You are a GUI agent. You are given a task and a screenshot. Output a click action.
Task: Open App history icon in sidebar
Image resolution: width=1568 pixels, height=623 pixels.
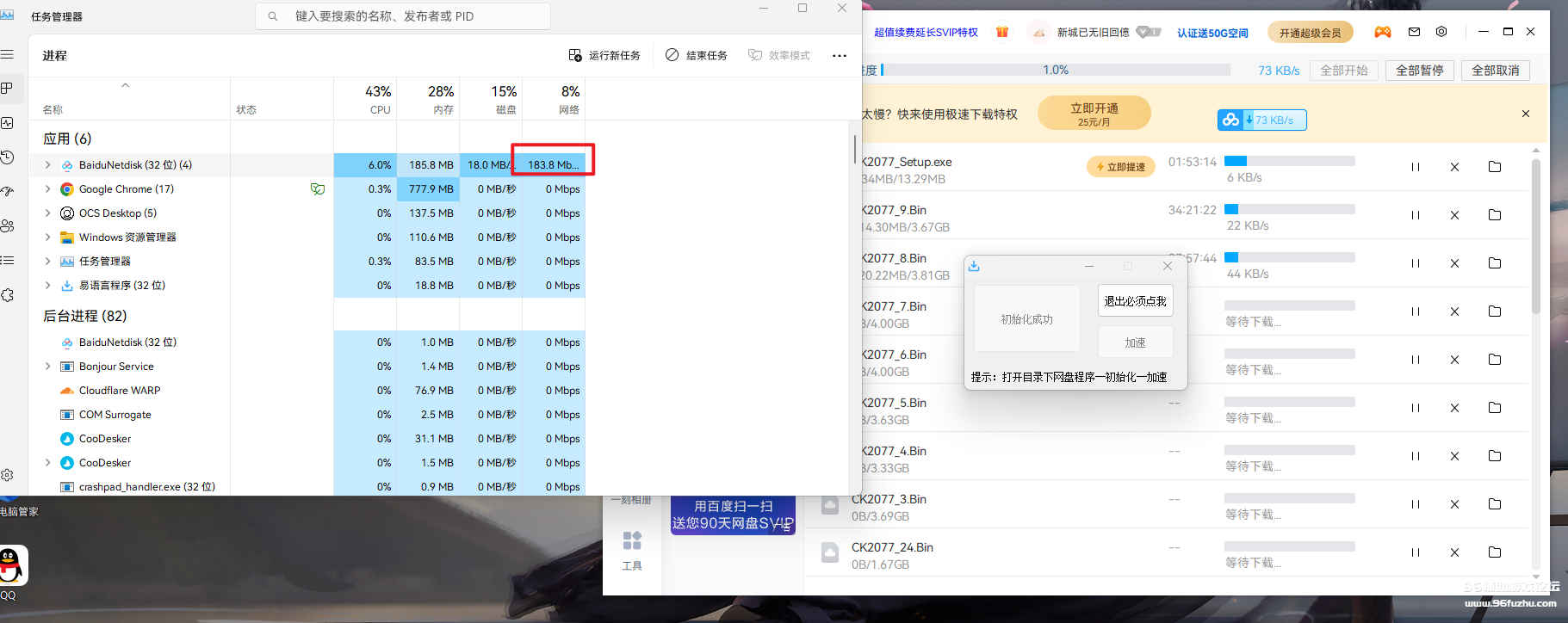(x=7, y=157)
